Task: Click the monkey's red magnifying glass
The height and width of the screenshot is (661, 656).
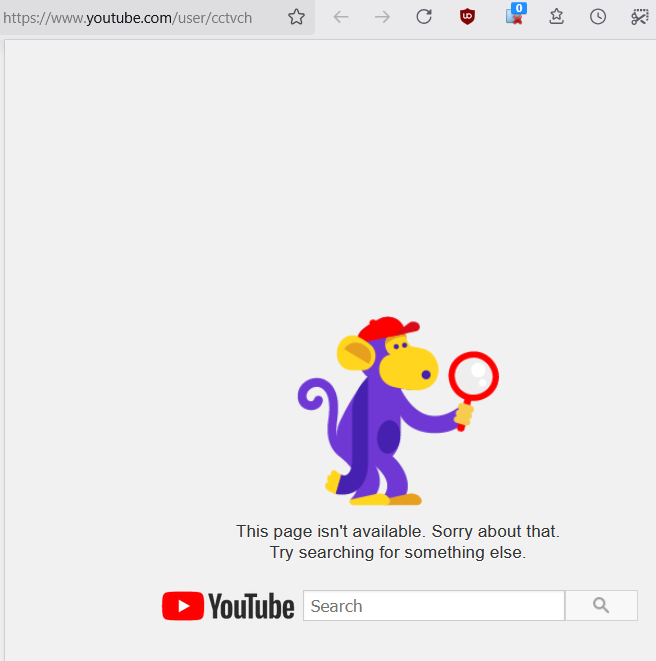Action: (472, 378)
